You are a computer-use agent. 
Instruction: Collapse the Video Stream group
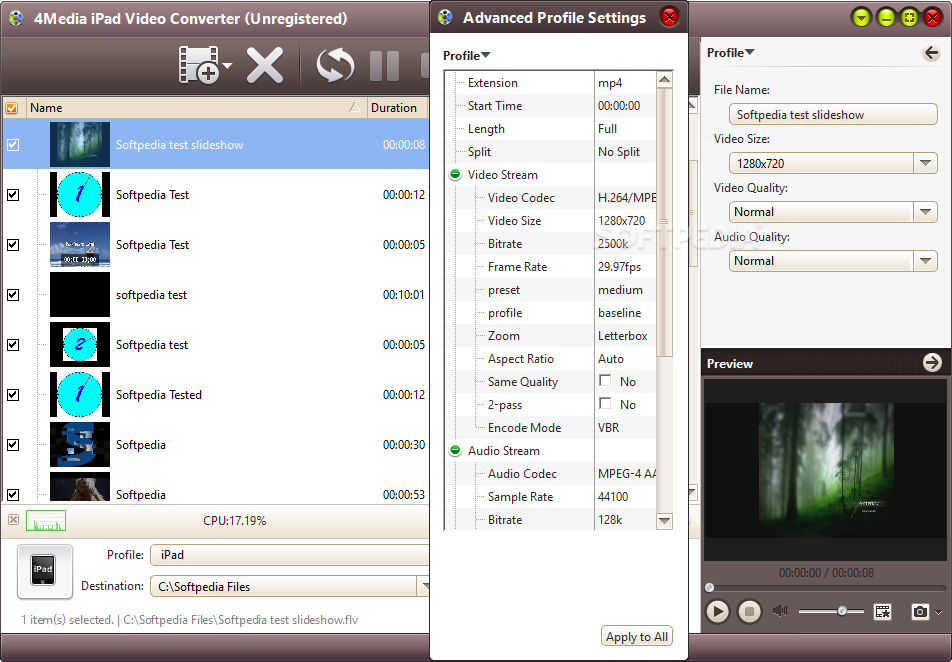point(455,174)
